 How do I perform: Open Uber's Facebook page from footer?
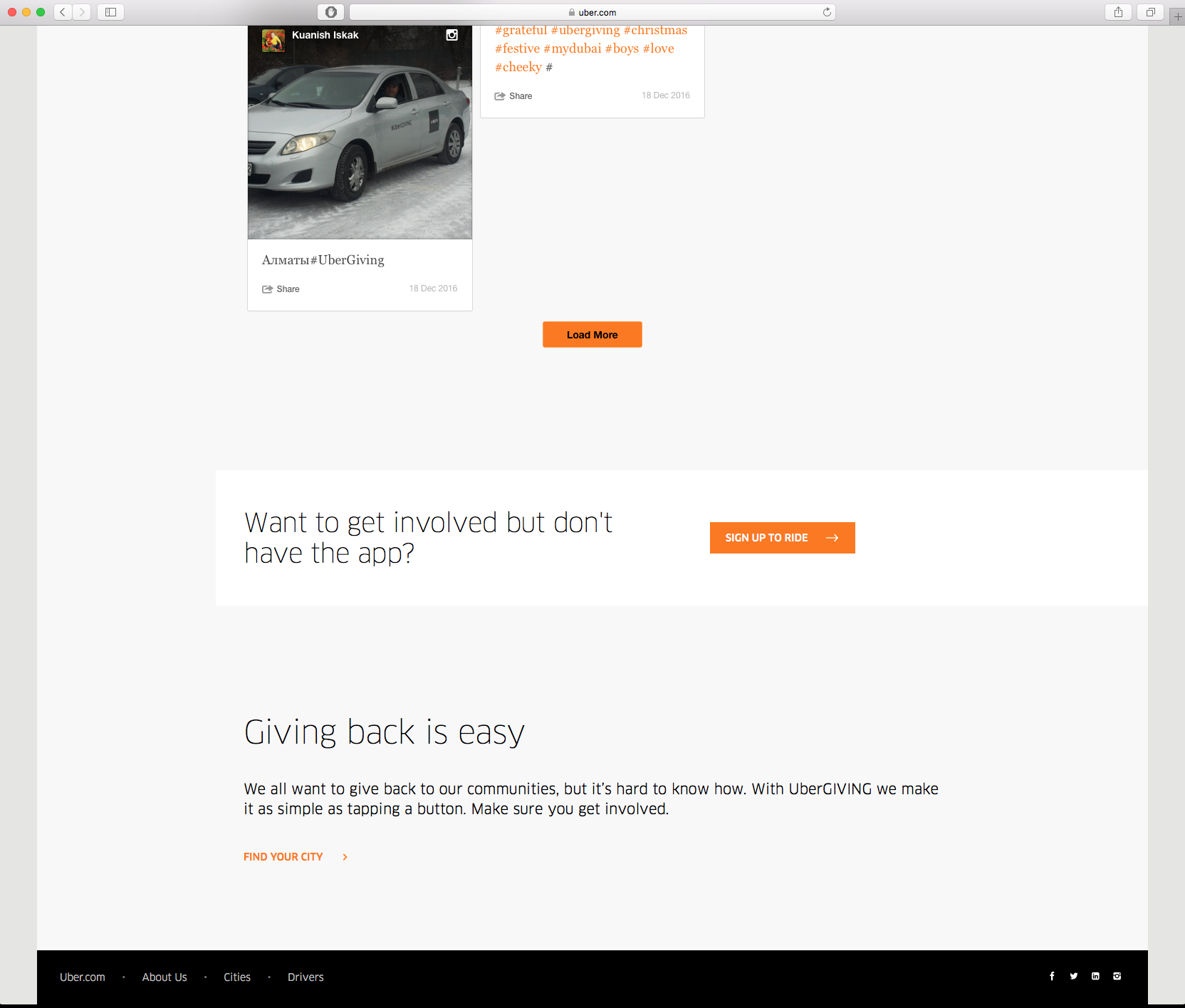(x=1052, y=976)
